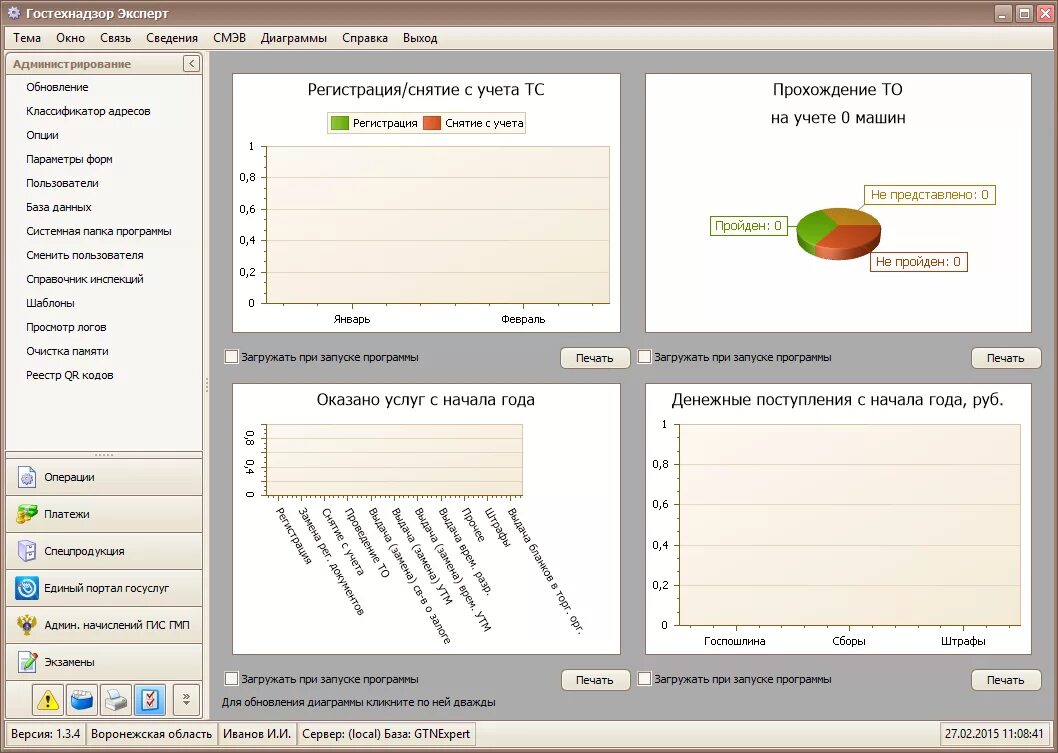Open Реестр QR кодов item
This screenshot has width=1058, height=753.
69,375
